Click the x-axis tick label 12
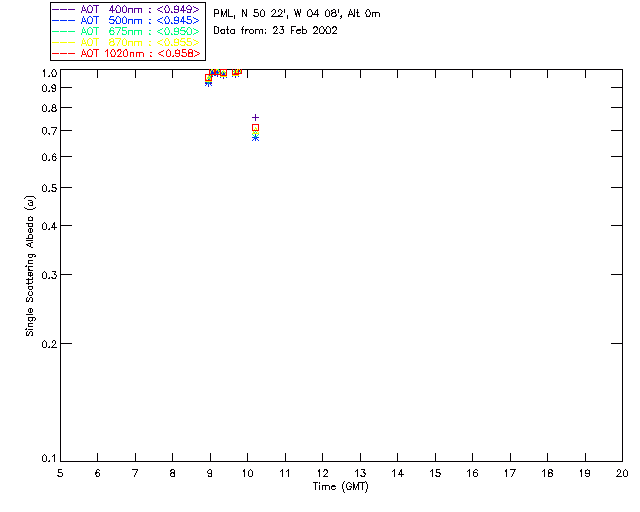The image size is (640, 512). pyautogui.click(x=322, y=473)
